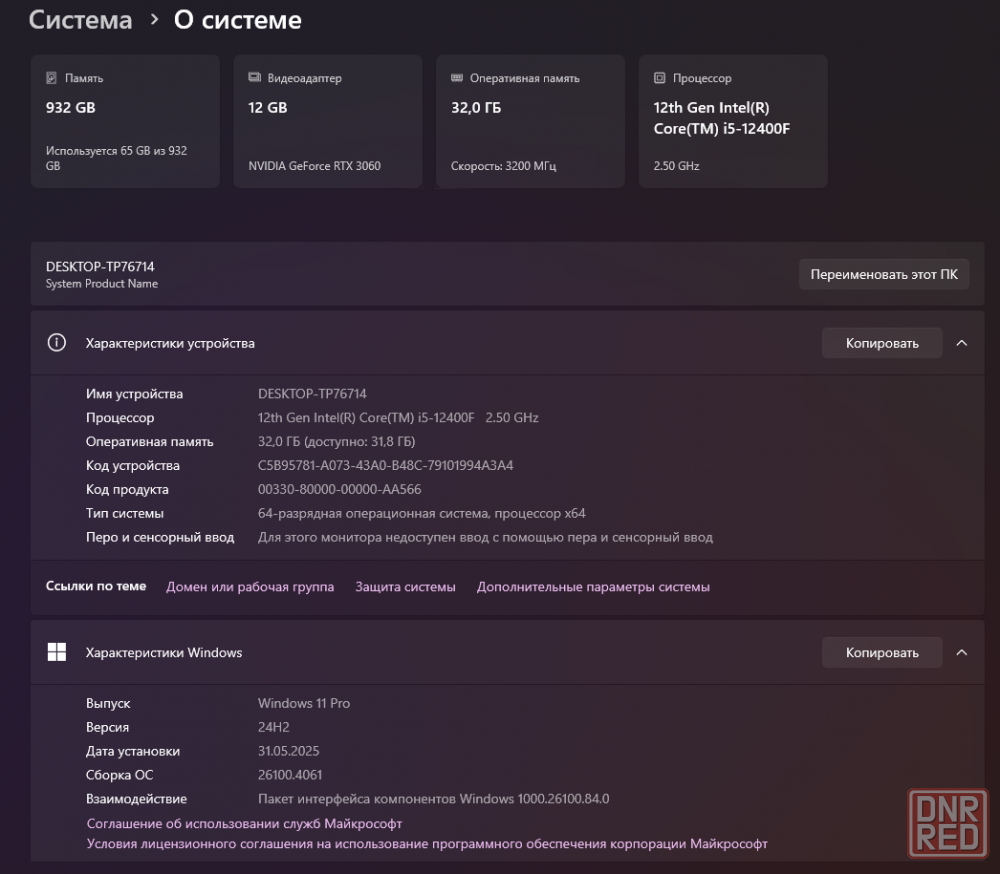Select OS build 26100.4061
The width and height of the screenshot is (1000, 874).
tap(290, 775)
